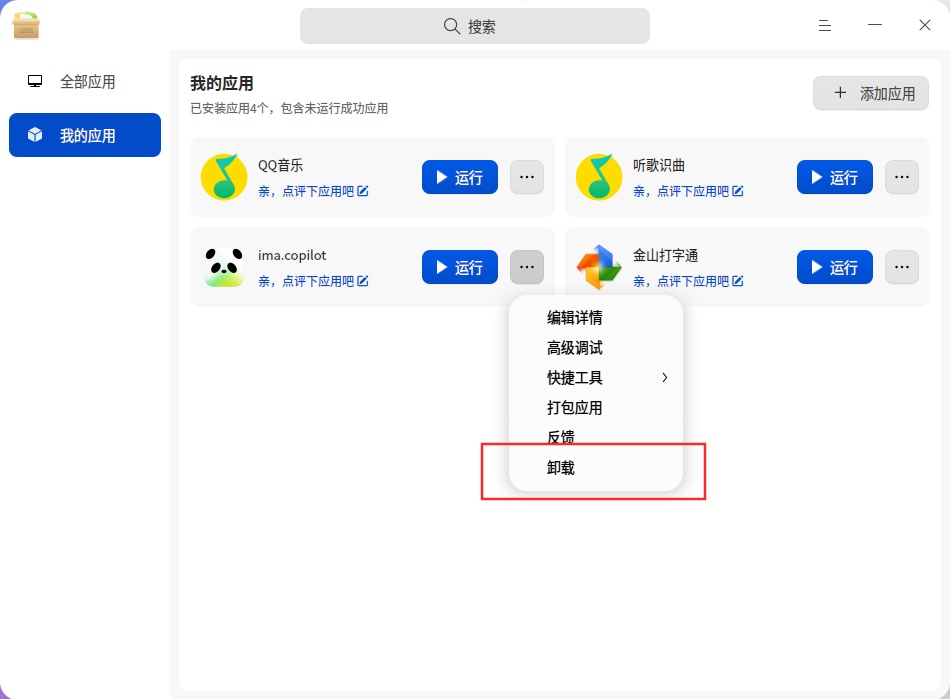Switch to the 全部应用 sidebar tab
This screenshot has width=950, height=699.
pos(85,81)
